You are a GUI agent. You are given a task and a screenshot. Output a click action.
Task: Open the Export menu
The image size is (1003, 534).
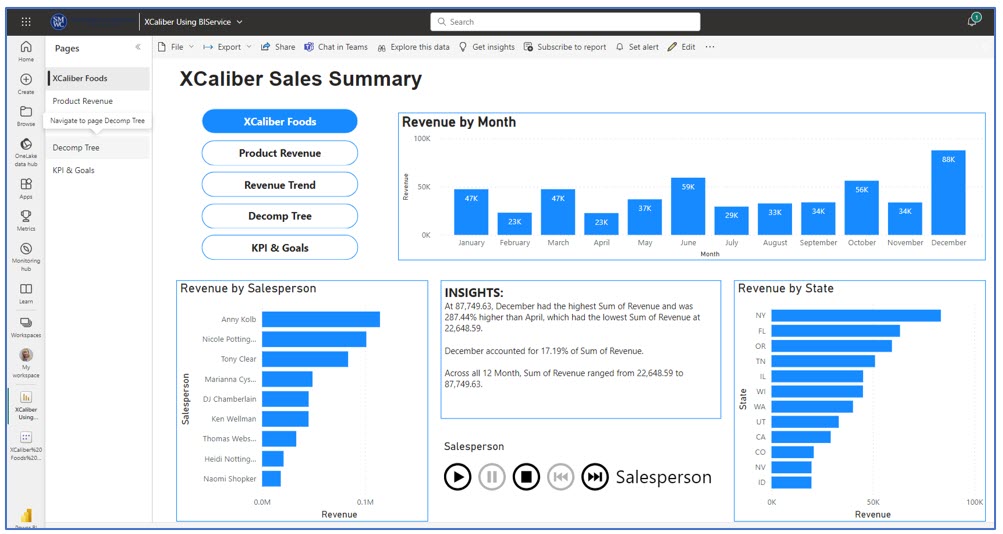pos(226,47)
